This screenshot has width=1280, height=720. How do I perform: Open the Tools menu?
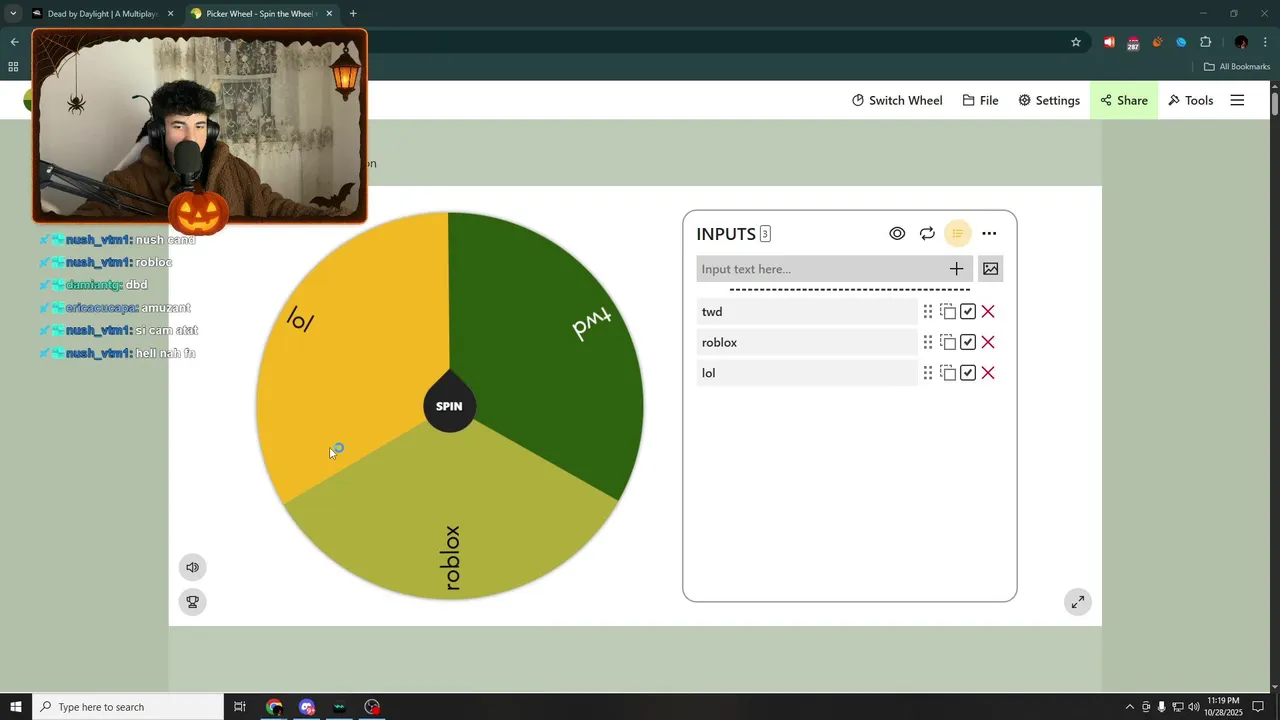tap(1190, 100)
